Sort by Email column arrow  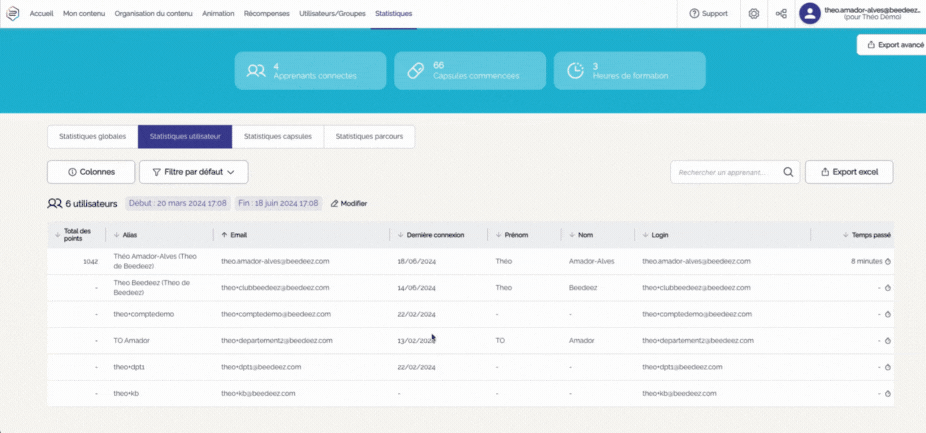click(224, 235)
